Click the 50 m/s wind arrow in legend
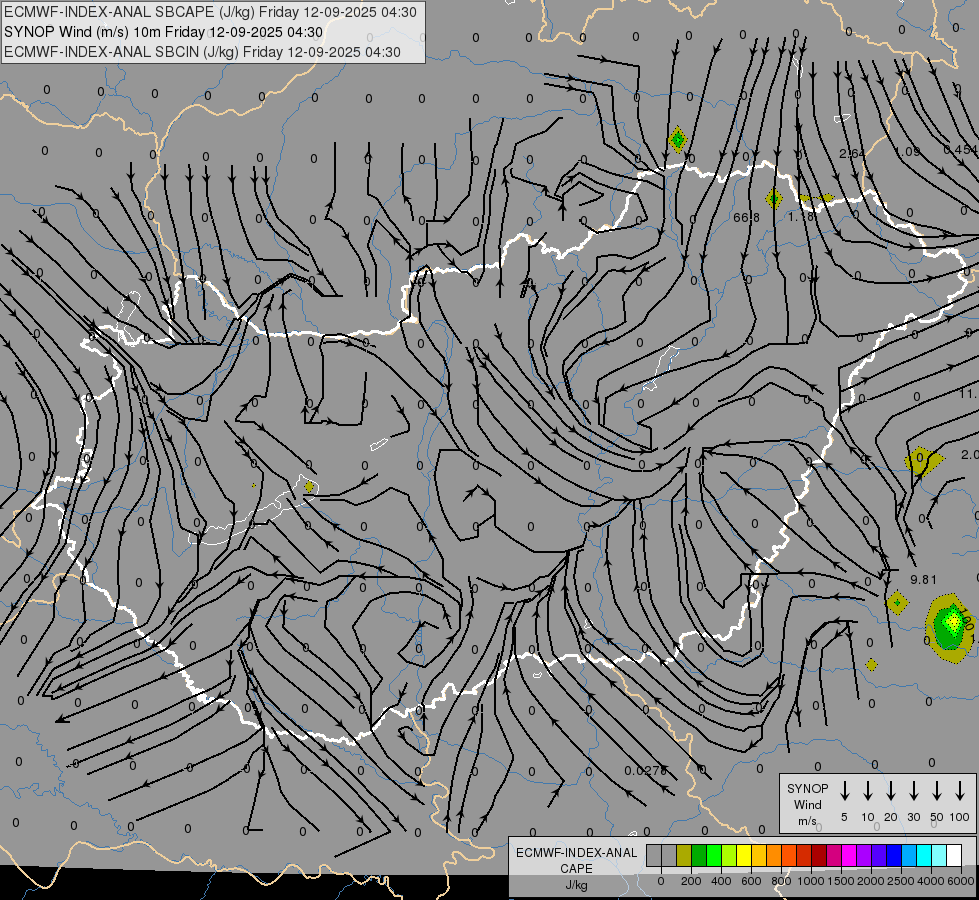 937,791
